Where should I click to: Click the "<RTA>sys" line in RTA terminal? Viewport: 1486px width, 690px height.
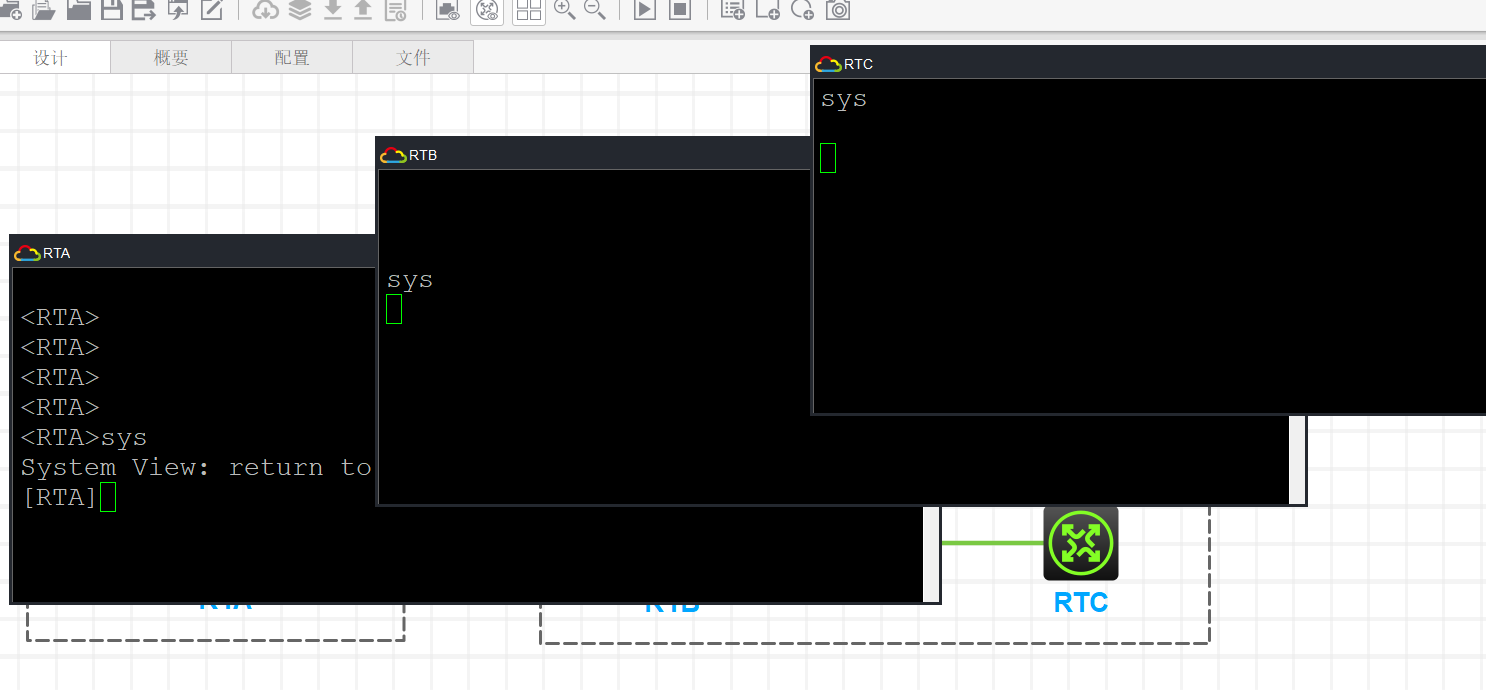[84, 437]
